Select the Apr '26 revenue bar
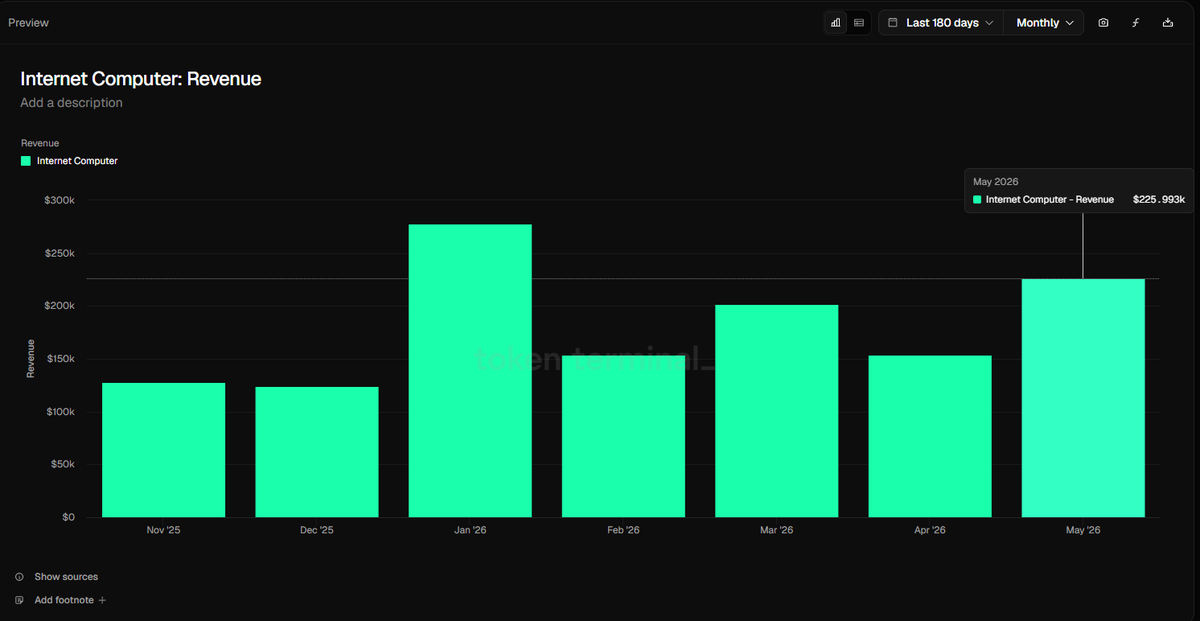This screenshot has height=621, width=1200. (x=930, y=436)
